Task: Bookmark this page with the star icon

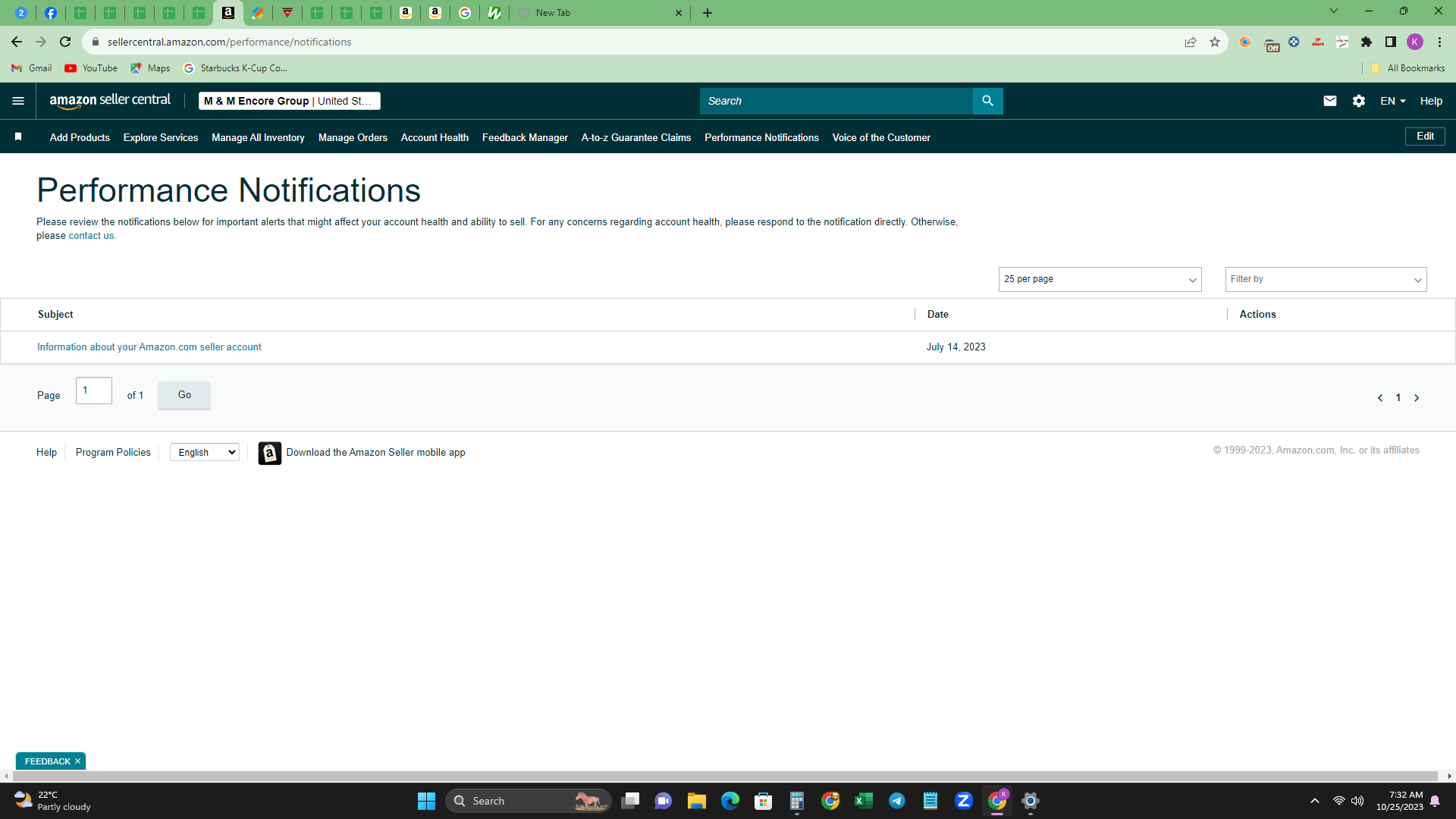Action: tap(1214, 42)
